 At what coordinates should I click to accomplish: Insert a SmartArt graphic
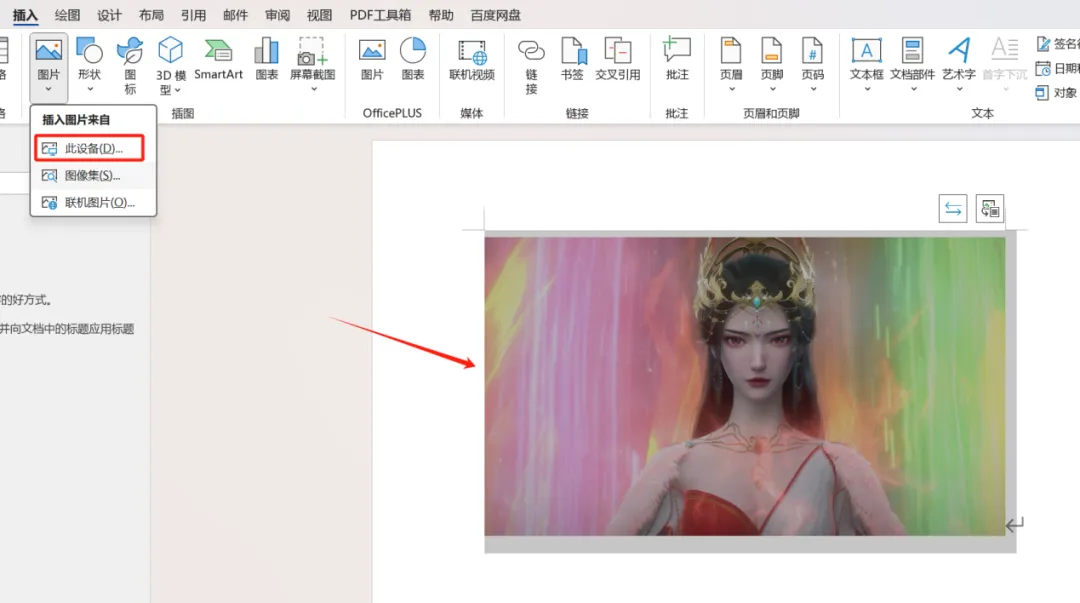click(218, 60)
